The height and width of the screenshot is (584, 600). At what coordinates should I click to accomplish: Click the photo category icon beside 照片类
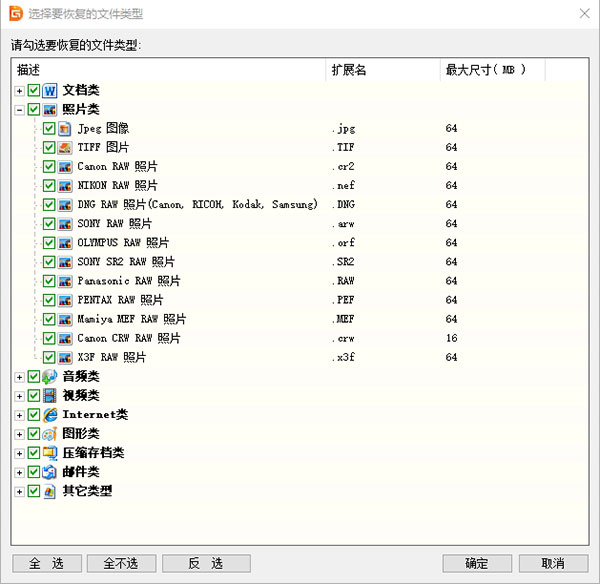coord(50,110)
